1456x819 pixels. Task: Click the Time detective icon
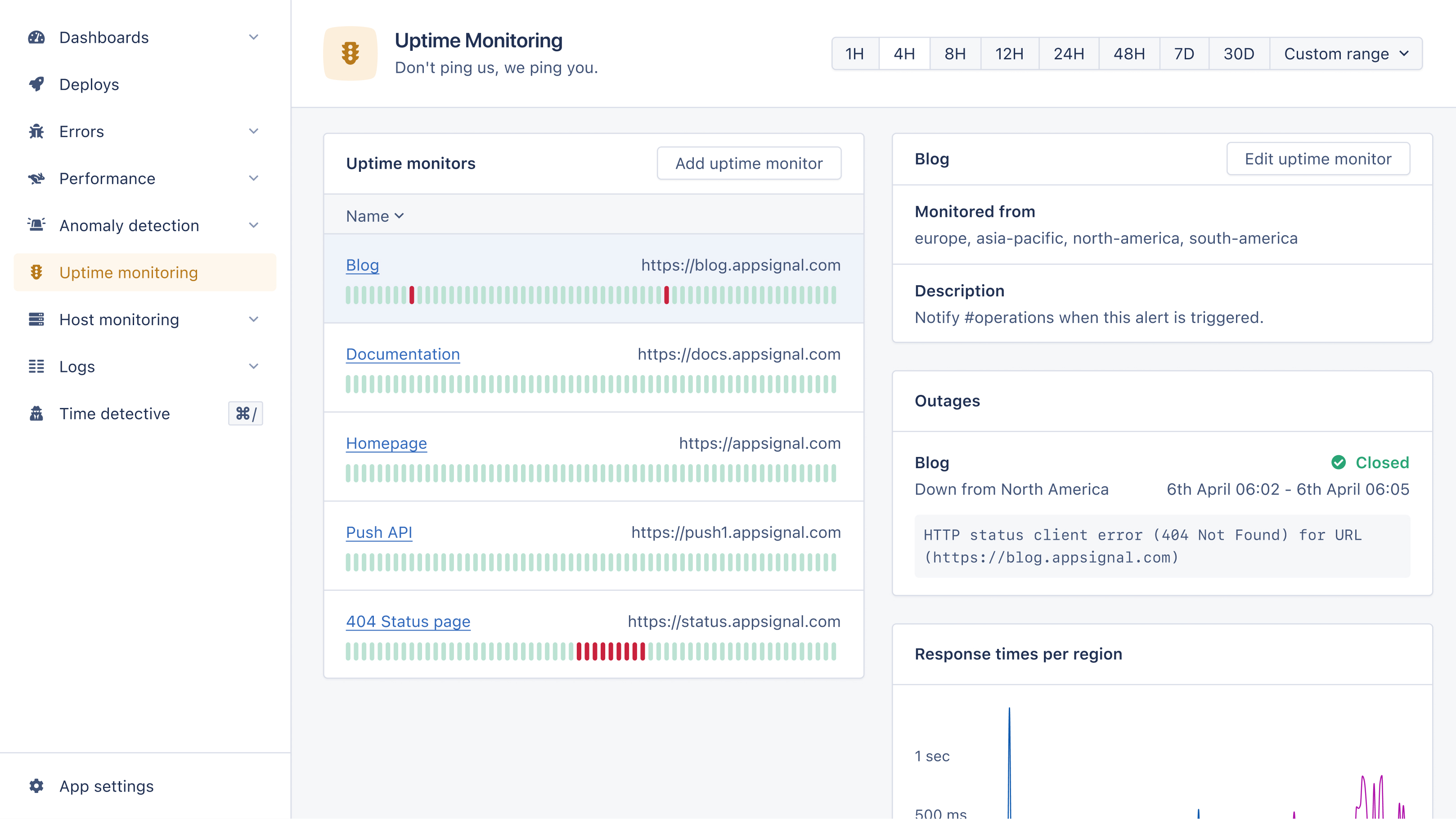click(36, 413)
